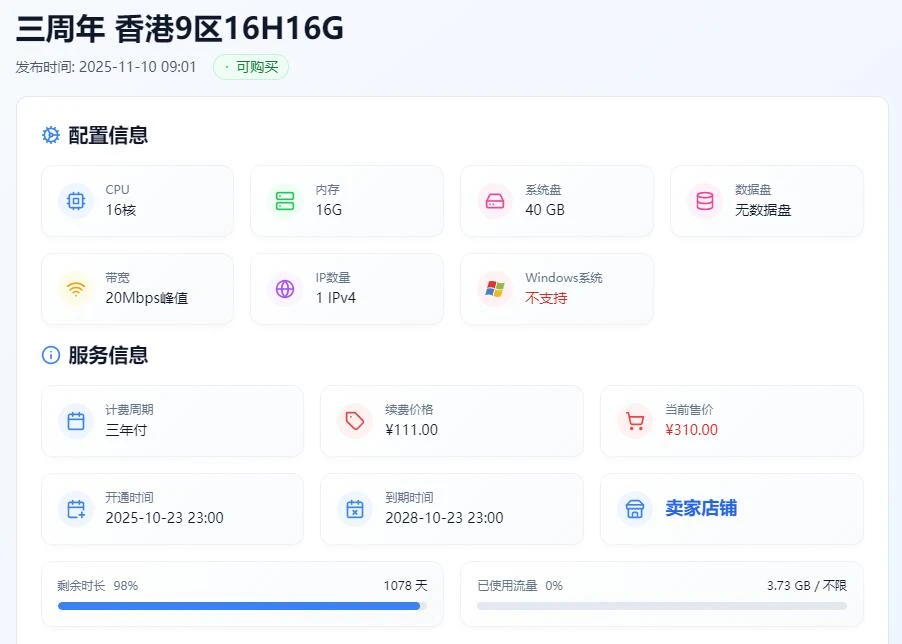Click the pink system disk icon
This screenshot has height=644, width=902.
(495, 201)
